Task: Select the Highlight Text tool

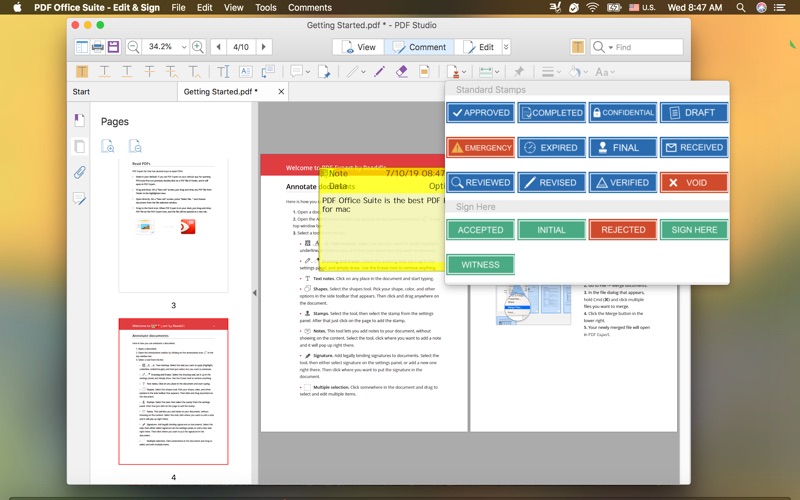Action: (x=82, y=71)
